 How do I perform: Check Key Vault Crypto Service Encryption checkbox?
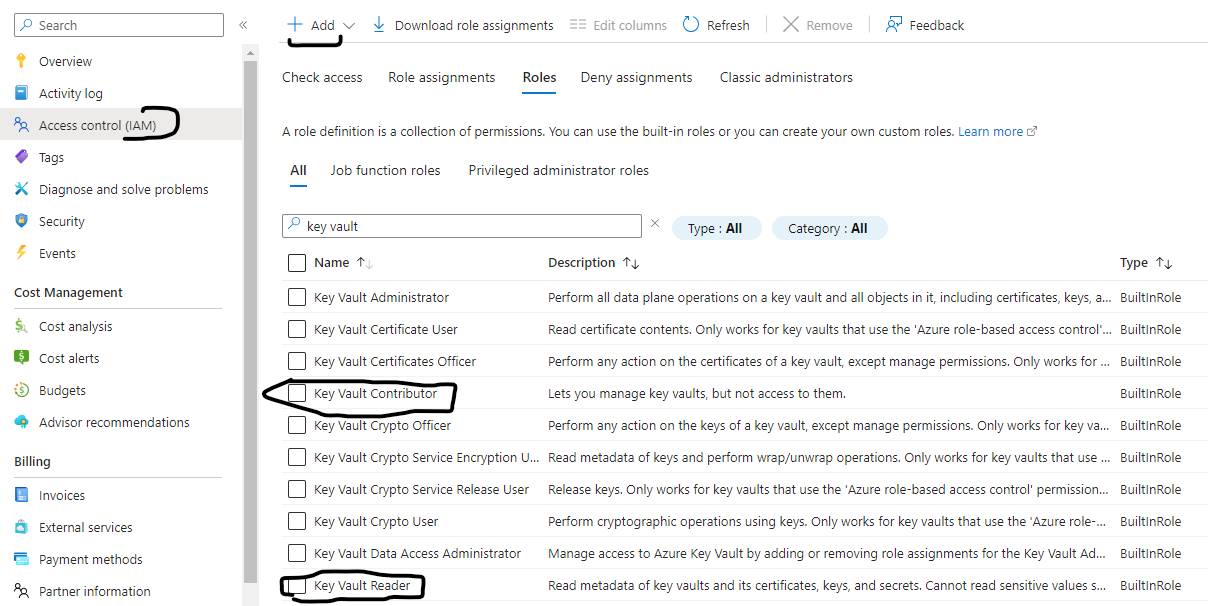pos(297,457)
